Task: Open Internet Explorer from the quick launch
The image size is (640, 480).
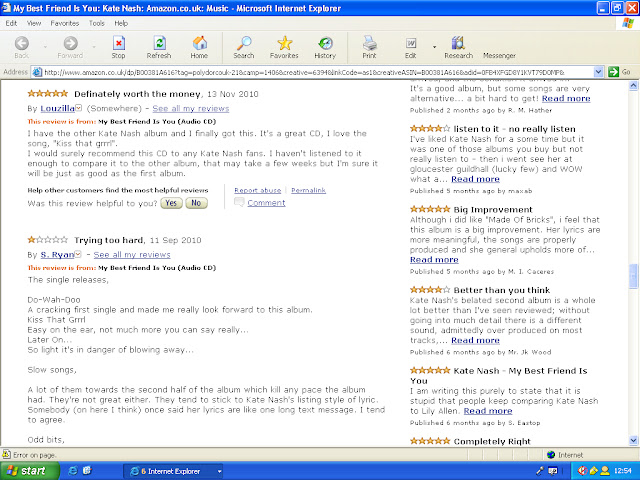Action: 73,471
